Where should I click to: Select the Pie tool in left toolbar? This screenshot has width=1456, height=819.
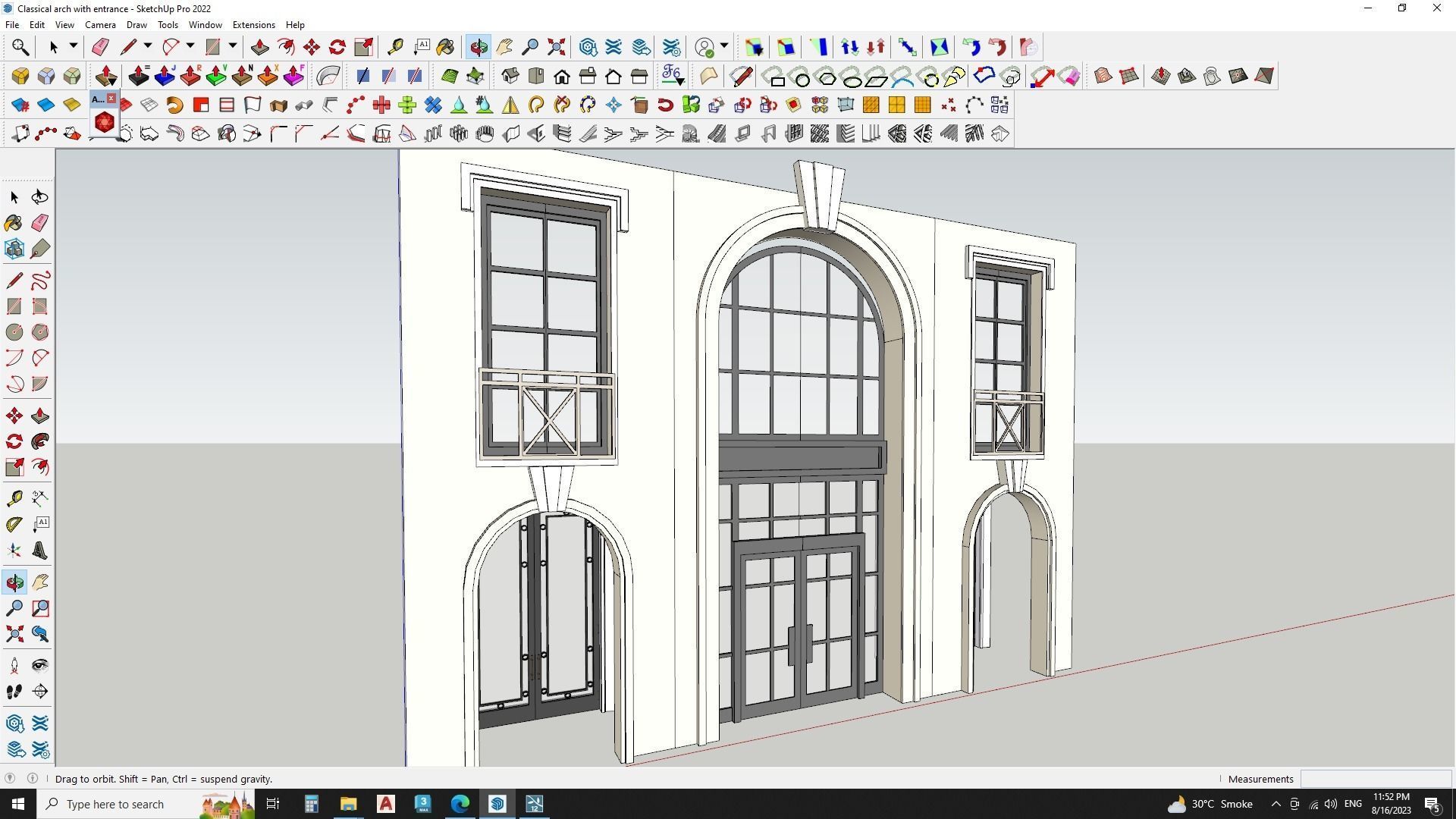40,384
